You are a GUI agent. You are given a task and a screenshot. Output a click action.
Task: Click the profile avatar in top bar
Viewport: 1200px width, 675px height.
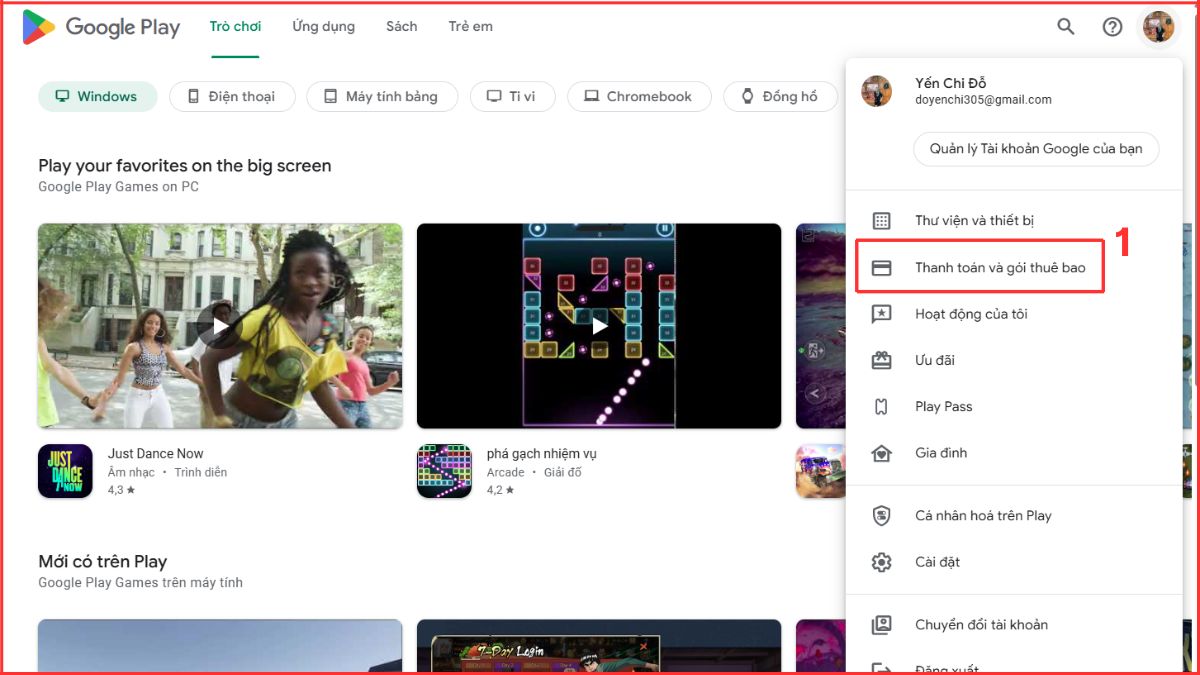coord(1159,27)
